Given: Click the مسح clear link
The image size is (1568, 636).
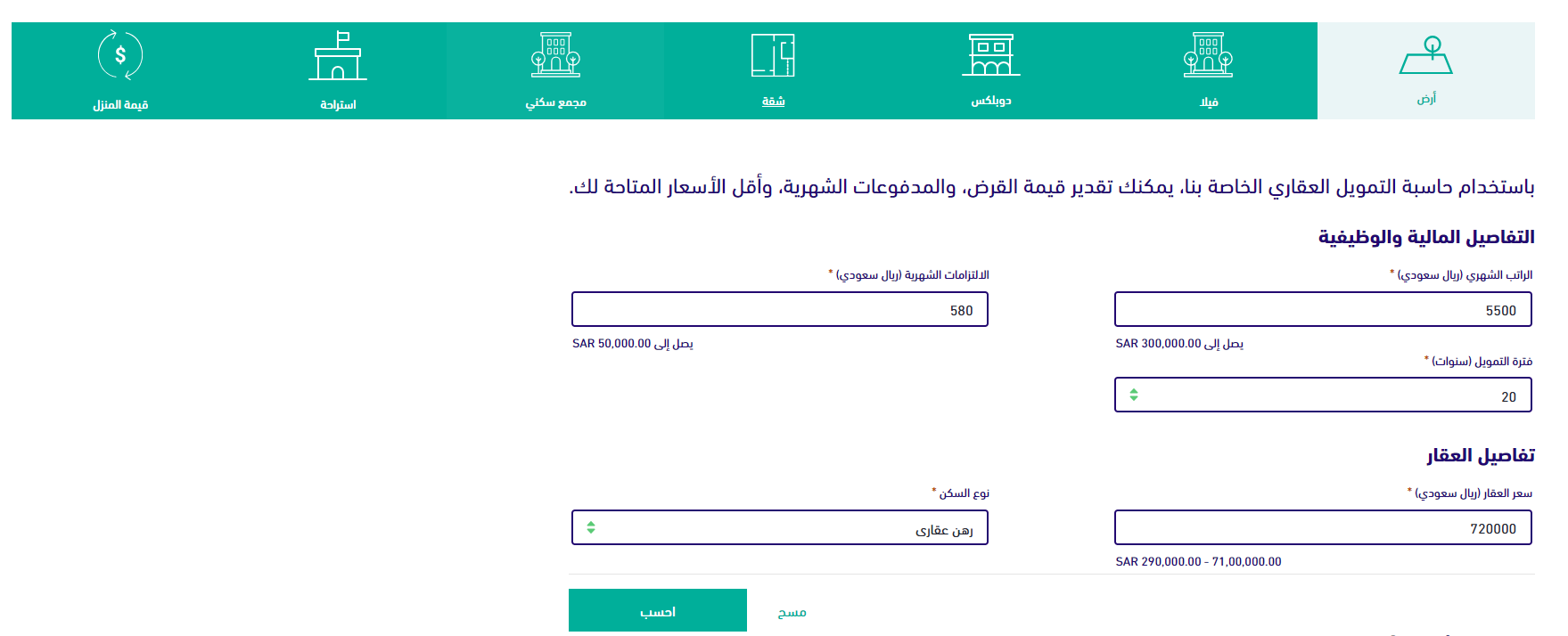Looking at the screenshot, I should pyautogui.click(x=792, y=612).
